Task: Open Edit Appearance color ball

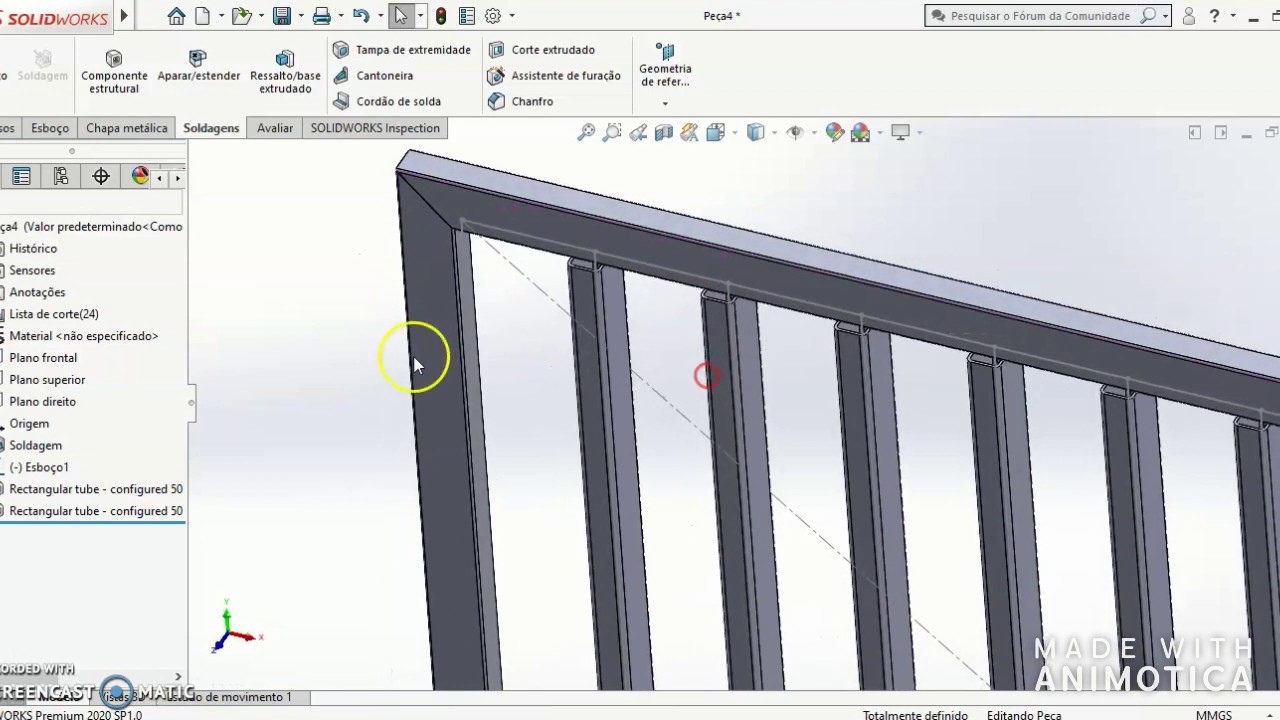Action: tap(835, 132)
